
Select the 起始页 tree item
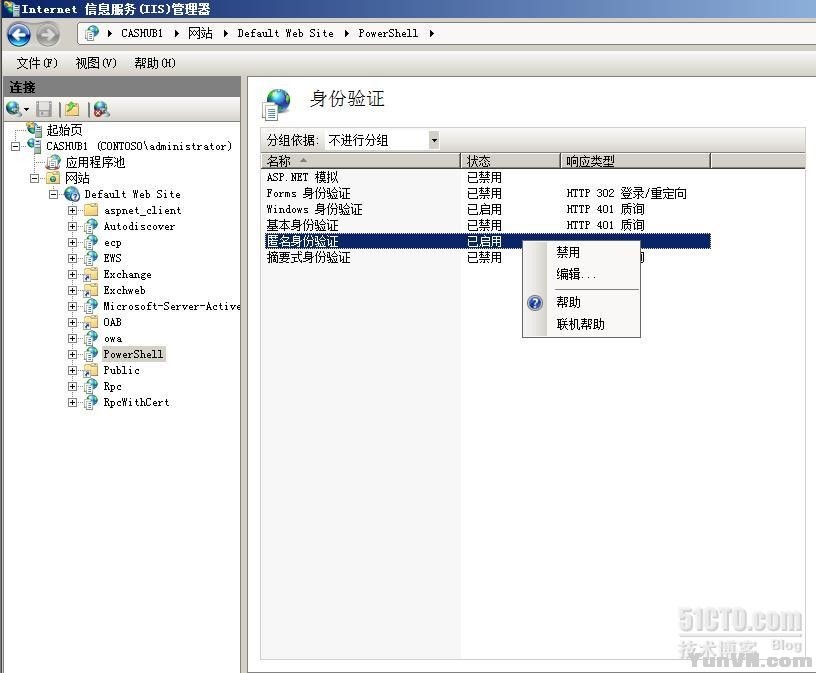pyautogui.click(x=64, y=130)
